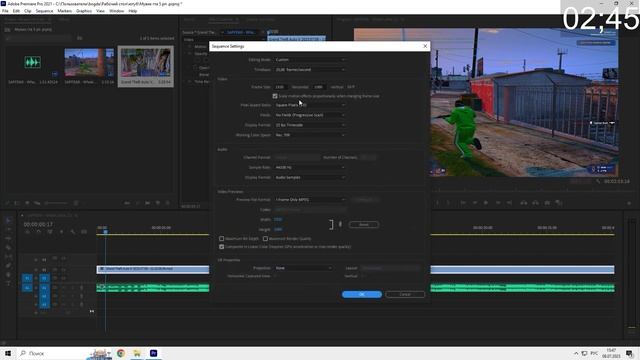Viewport: 640px width, 360px height.
Task: Open the Button Editor plus icon
Action: pyautogui.click(x=629, y=203)
